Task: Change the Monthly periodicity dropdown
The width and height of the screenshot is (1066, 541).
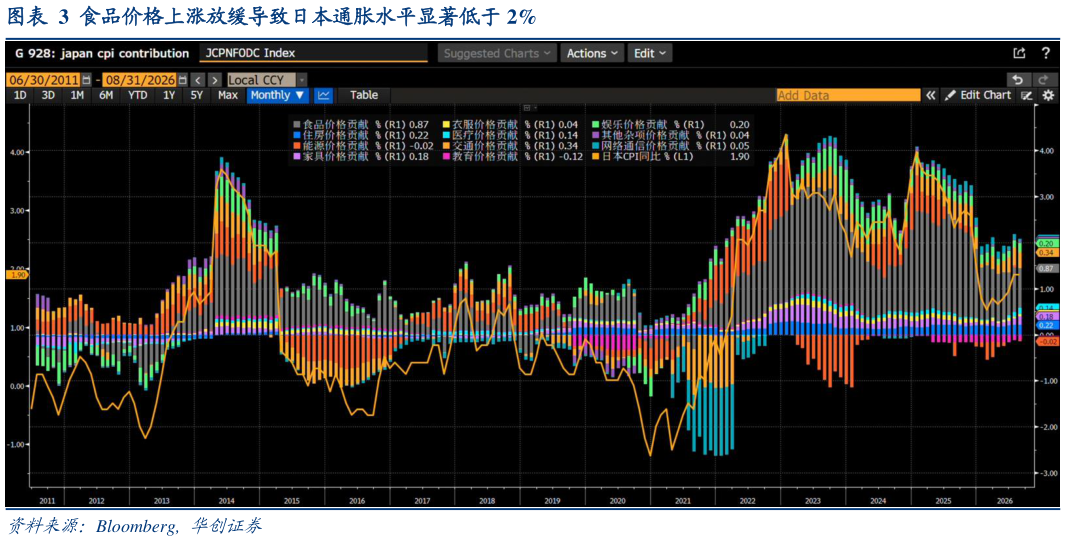Action: pos(278,95)
